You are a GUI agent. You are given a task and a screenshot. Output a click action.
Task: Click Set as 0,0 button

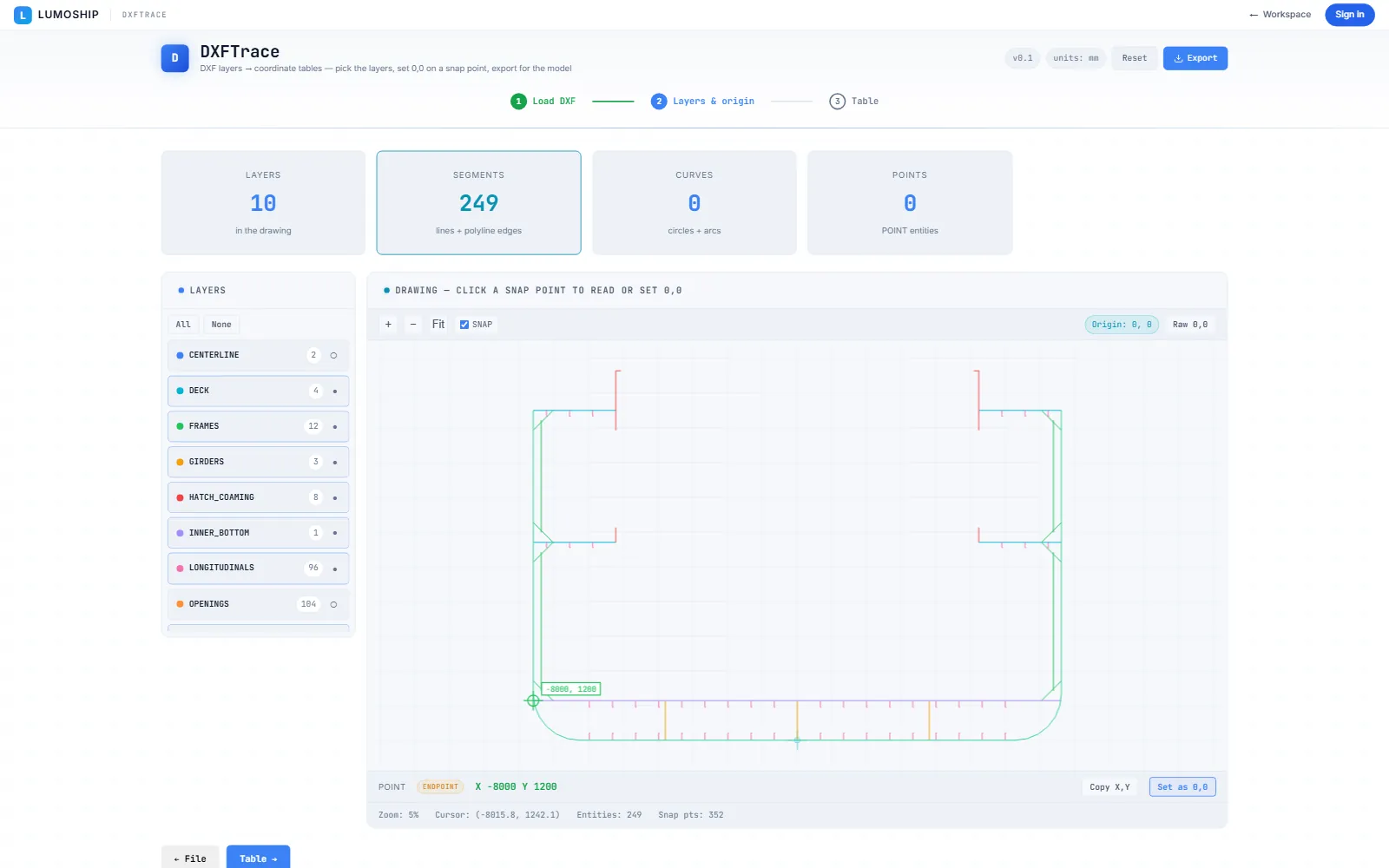click(x=1182, y=787)
